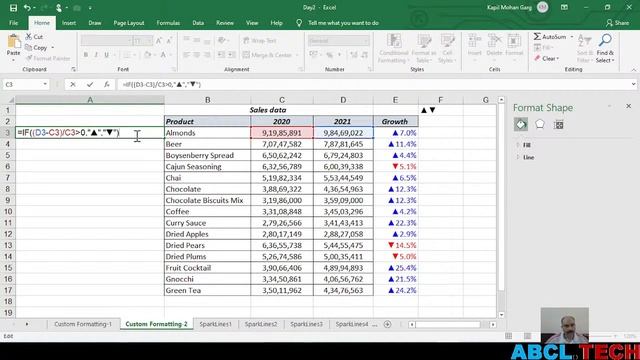Select the Effects pentagon icon in Format Shape
Viewport: 640px width, 360px height.
tap(540, 124)
